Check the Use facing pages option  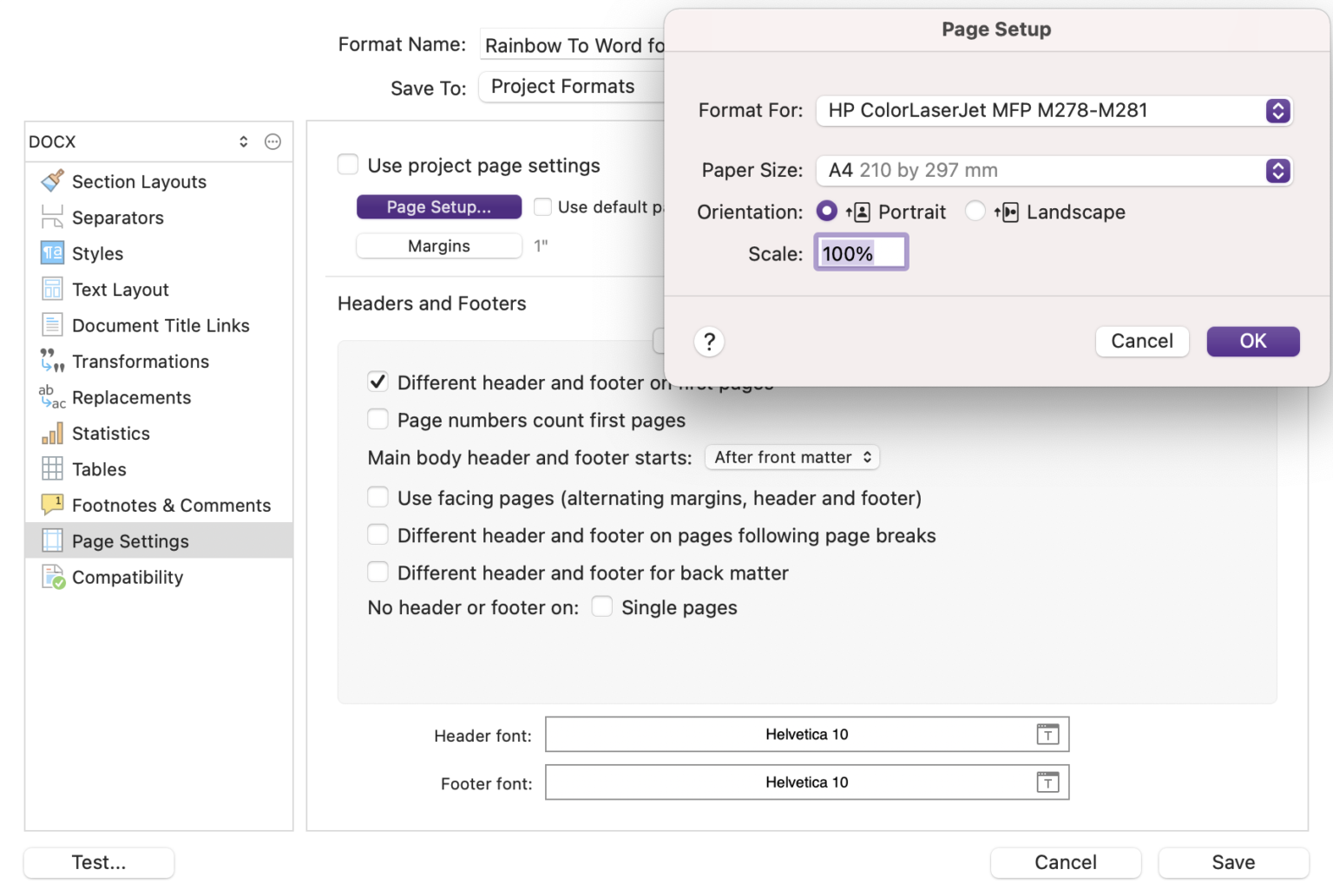click(x=378, y=497)
